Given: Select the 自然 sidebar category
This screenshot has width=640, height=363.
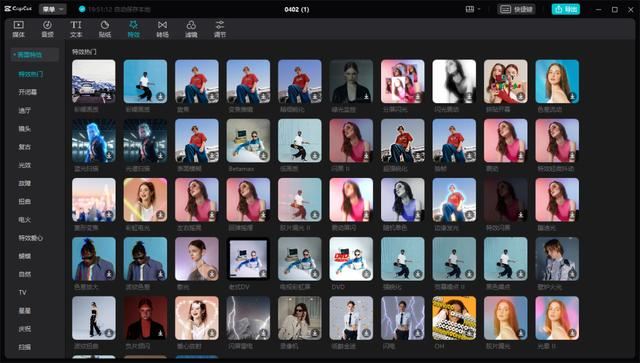Looking at the screenshot, I should pyautogui.click(x=24, y=274).
